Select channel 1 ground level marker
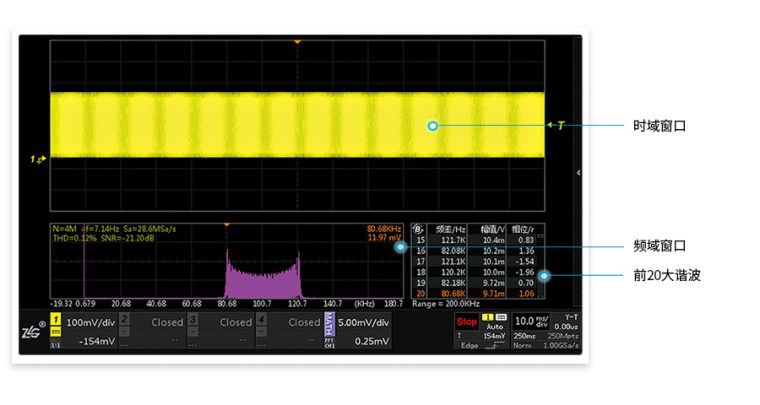 tap(36, 160)
